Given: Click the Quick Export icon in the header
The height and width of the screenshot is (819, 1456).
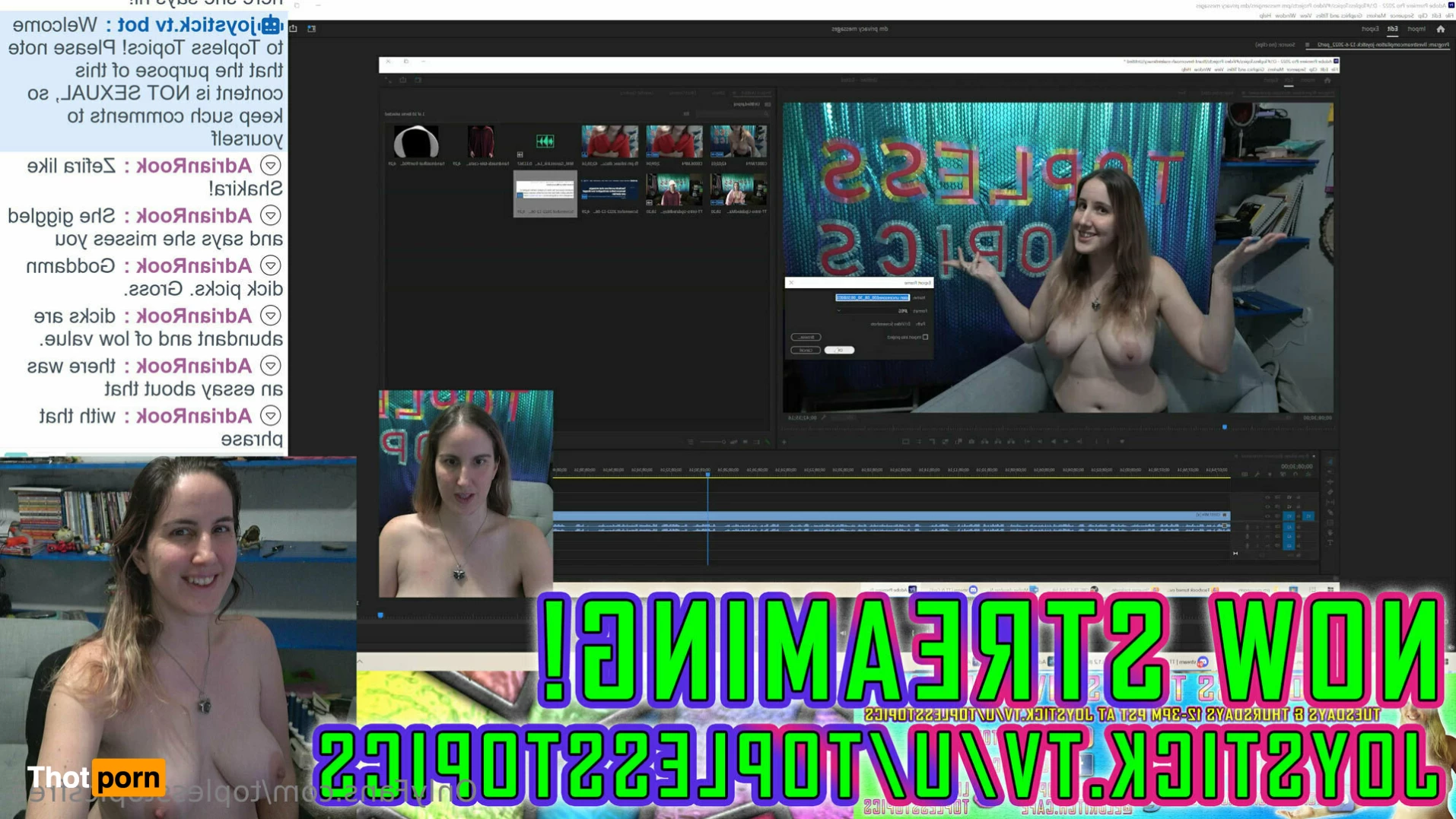Looking at the screenshot, I should (294, 29).
